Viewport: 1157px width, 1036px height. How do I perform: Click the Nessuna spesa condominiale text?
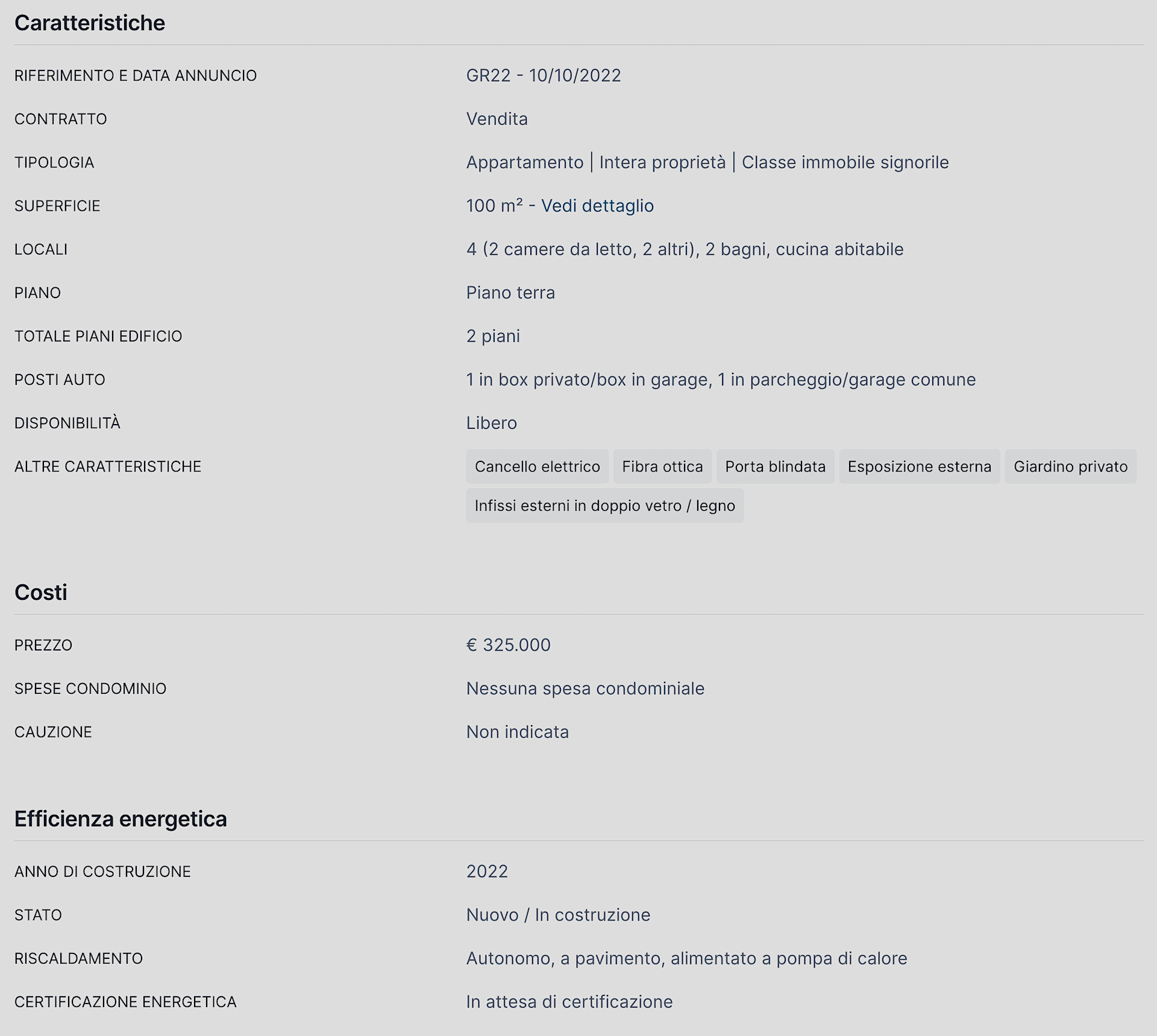[585, 688]
